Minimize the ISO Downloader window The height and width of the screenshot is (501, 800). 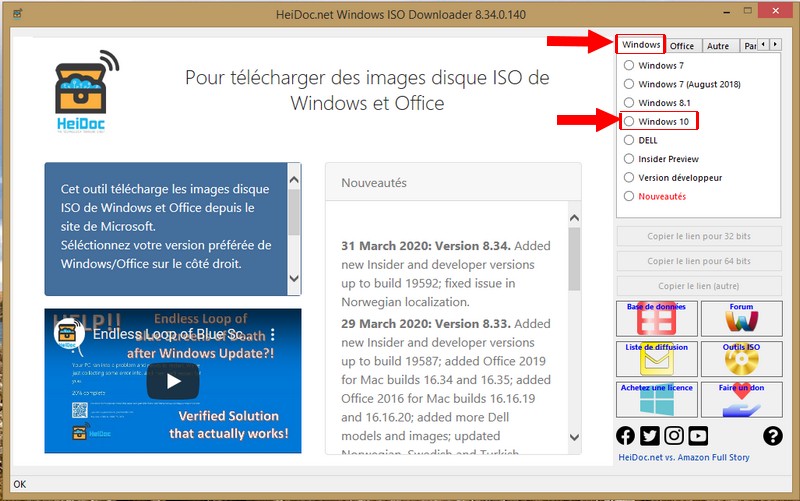[x=727, y=11]
